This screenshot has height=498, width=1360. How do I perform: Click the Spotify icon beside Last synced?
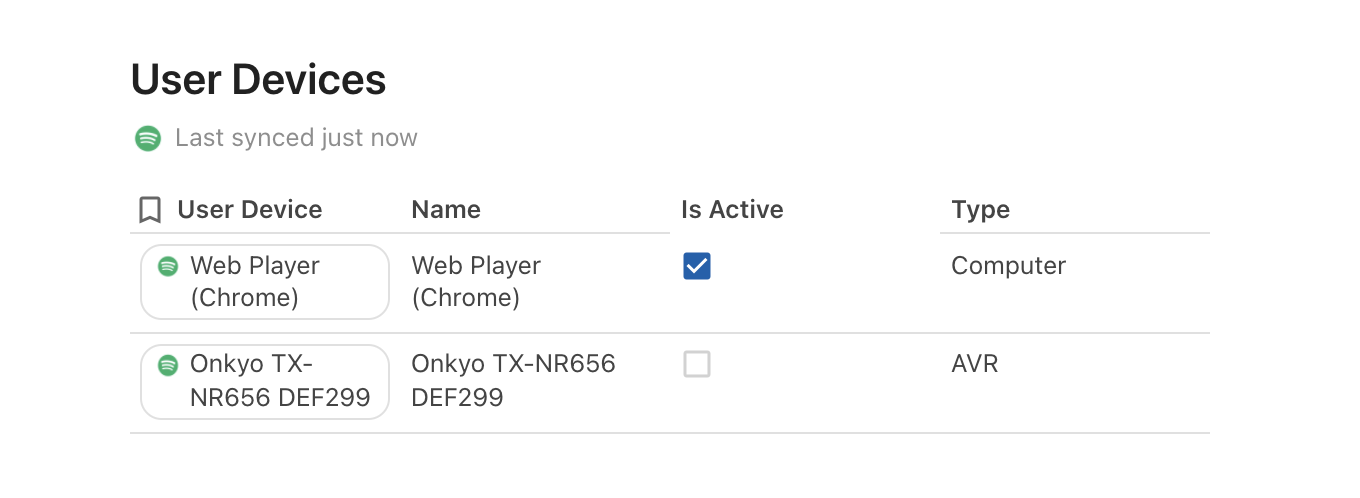(x=148, y=138)
